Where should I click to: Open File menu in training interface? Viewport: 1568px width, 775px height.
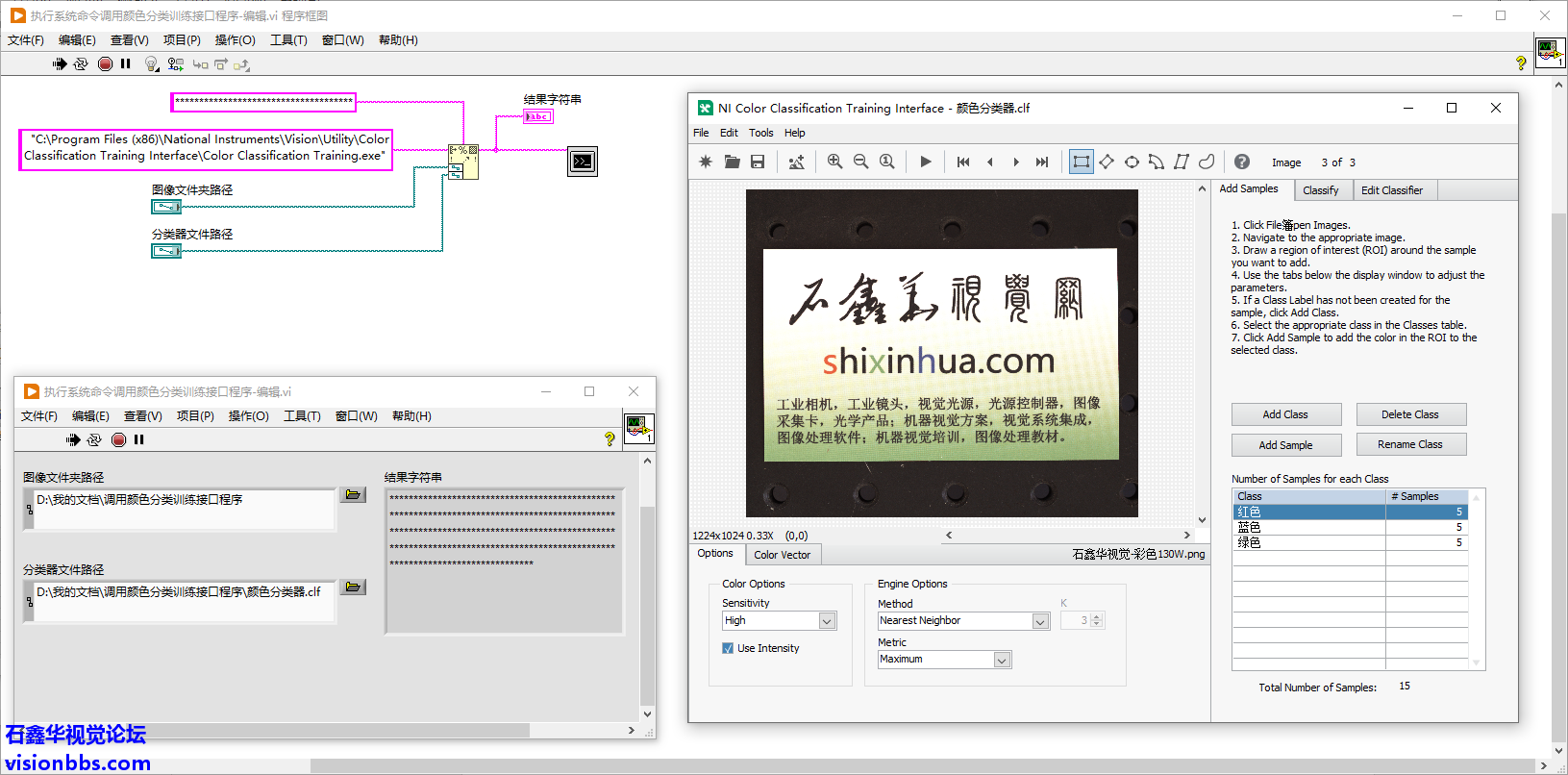pos(702,133)
